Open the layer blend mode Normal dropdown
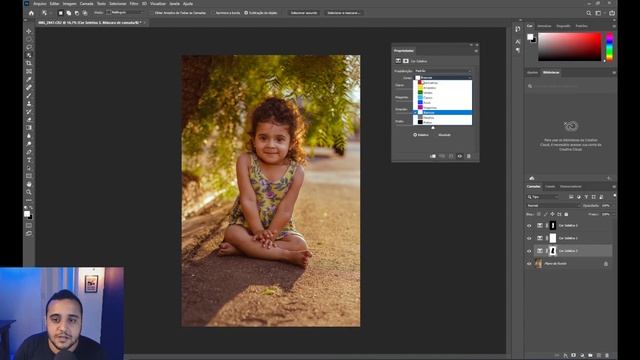This screenshot has height=360, width=640. point(553,206)
